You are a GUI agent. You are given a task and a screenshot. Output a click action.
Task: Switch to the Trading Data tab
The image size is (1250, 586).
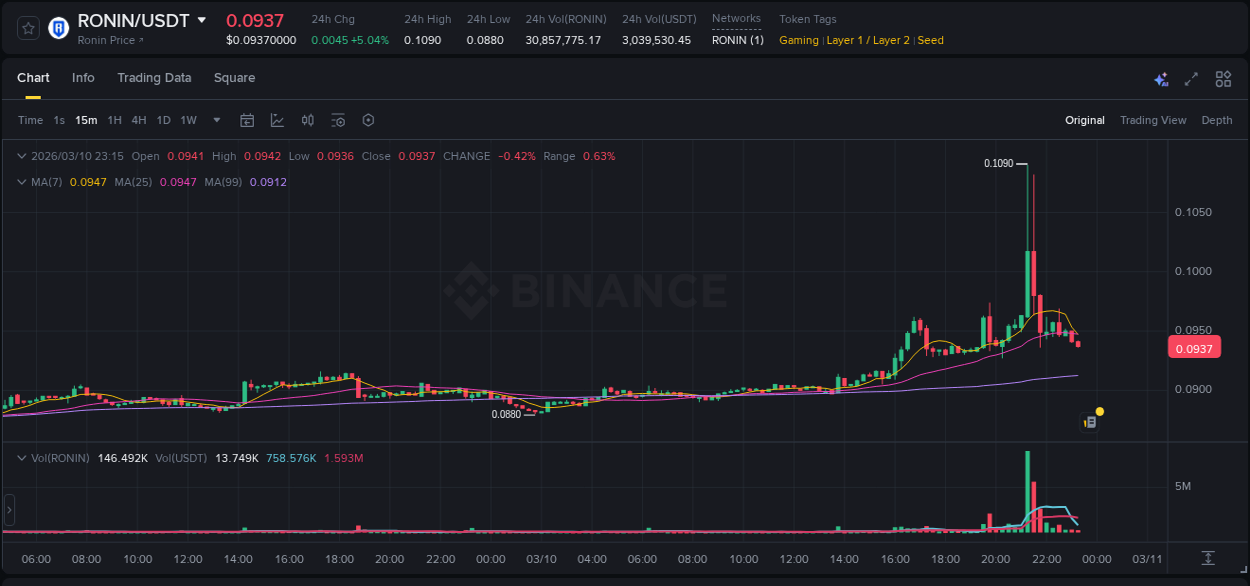tap(154, 78)
